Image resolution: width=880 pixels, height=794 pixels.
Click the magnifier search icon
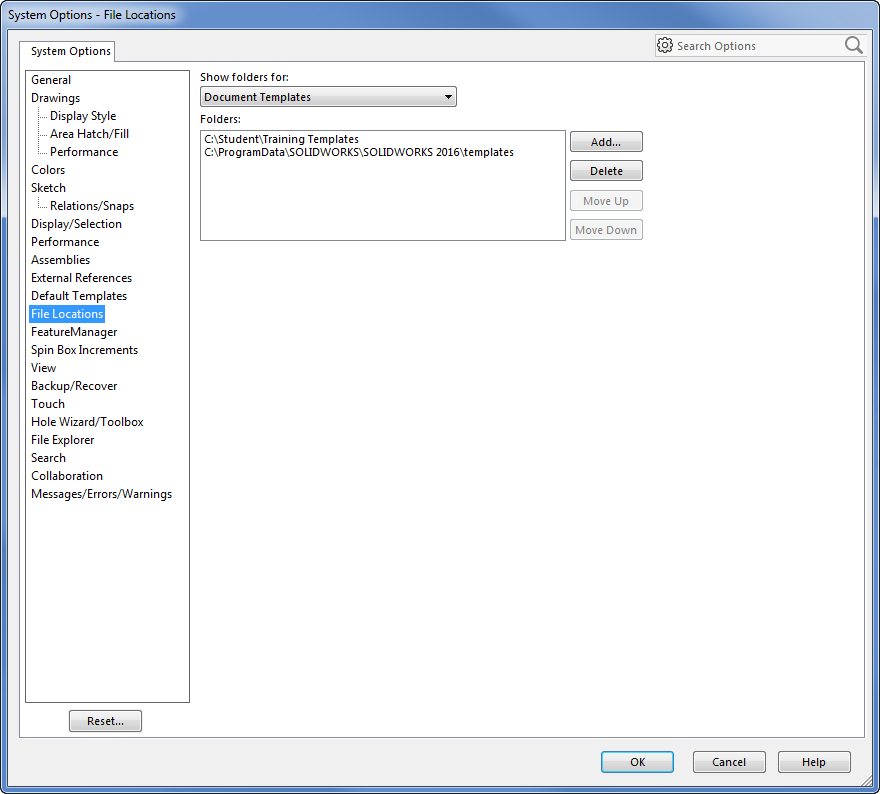(x=854, y=45)
